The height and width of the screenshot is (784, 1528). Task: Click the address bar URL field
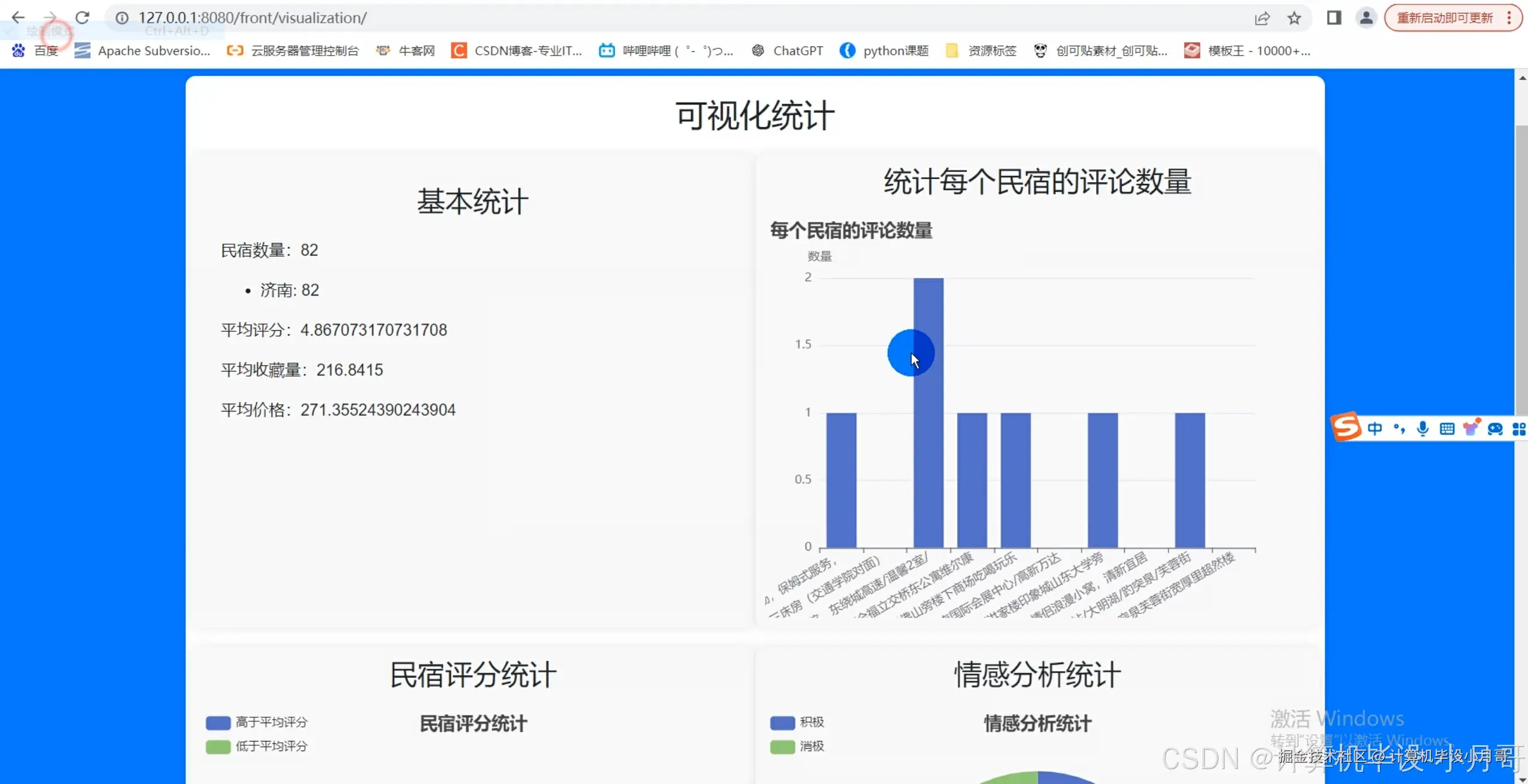(x=681, y=18)
